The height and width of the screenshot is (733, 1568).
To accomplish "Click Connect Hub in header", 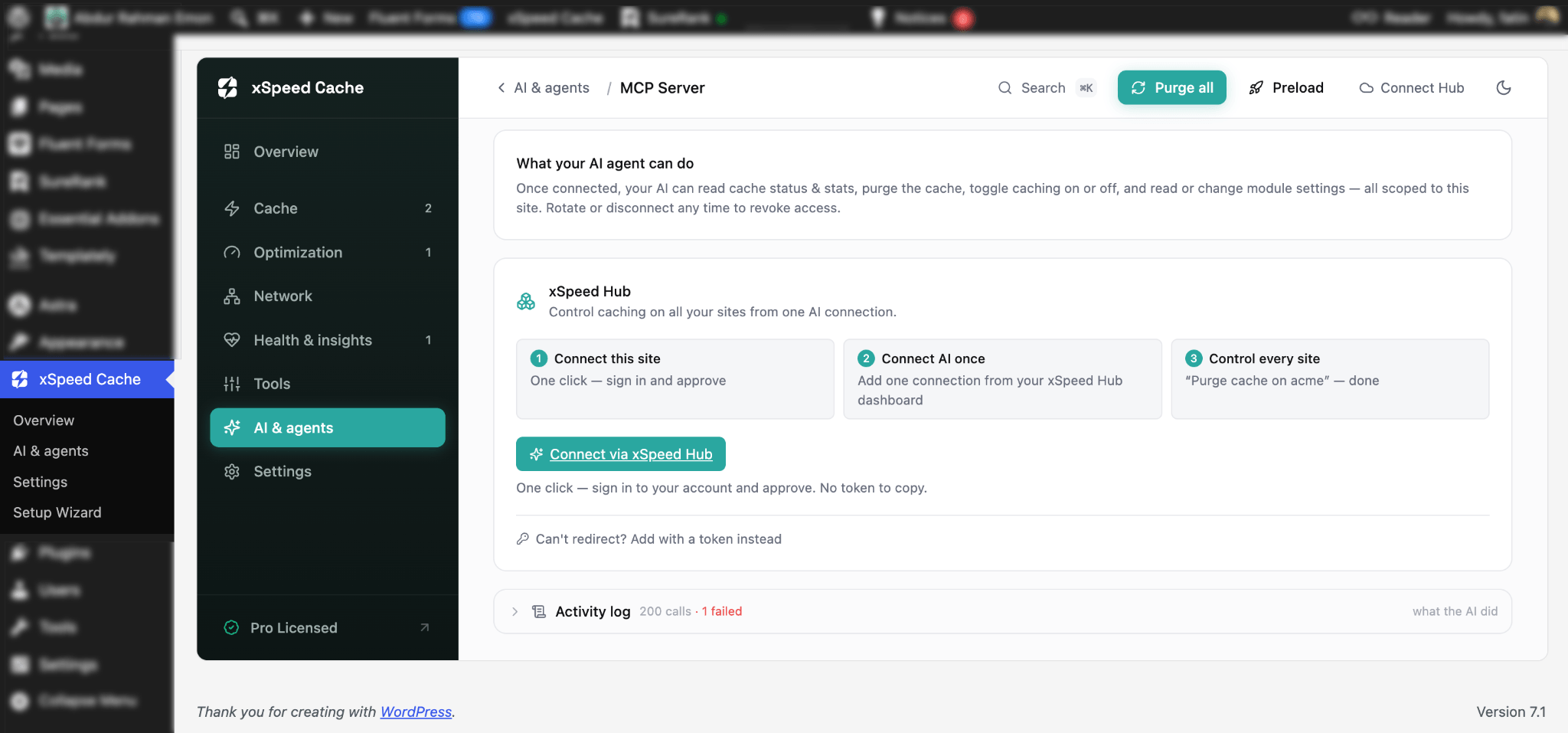I will click(1412, 88).
